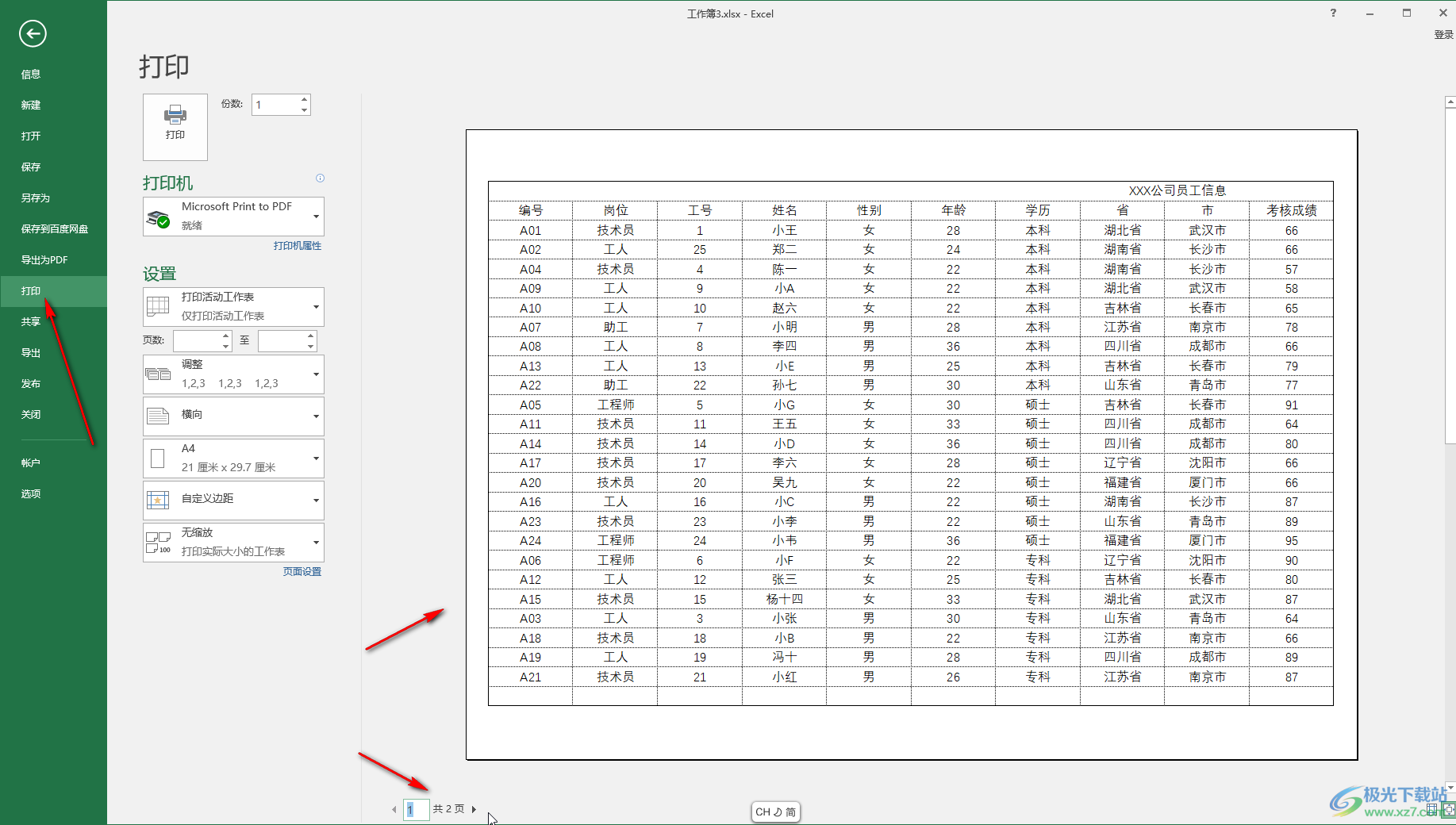Click the landscape orientation page icon
The image size is (1456, 825).
point(158,416)
